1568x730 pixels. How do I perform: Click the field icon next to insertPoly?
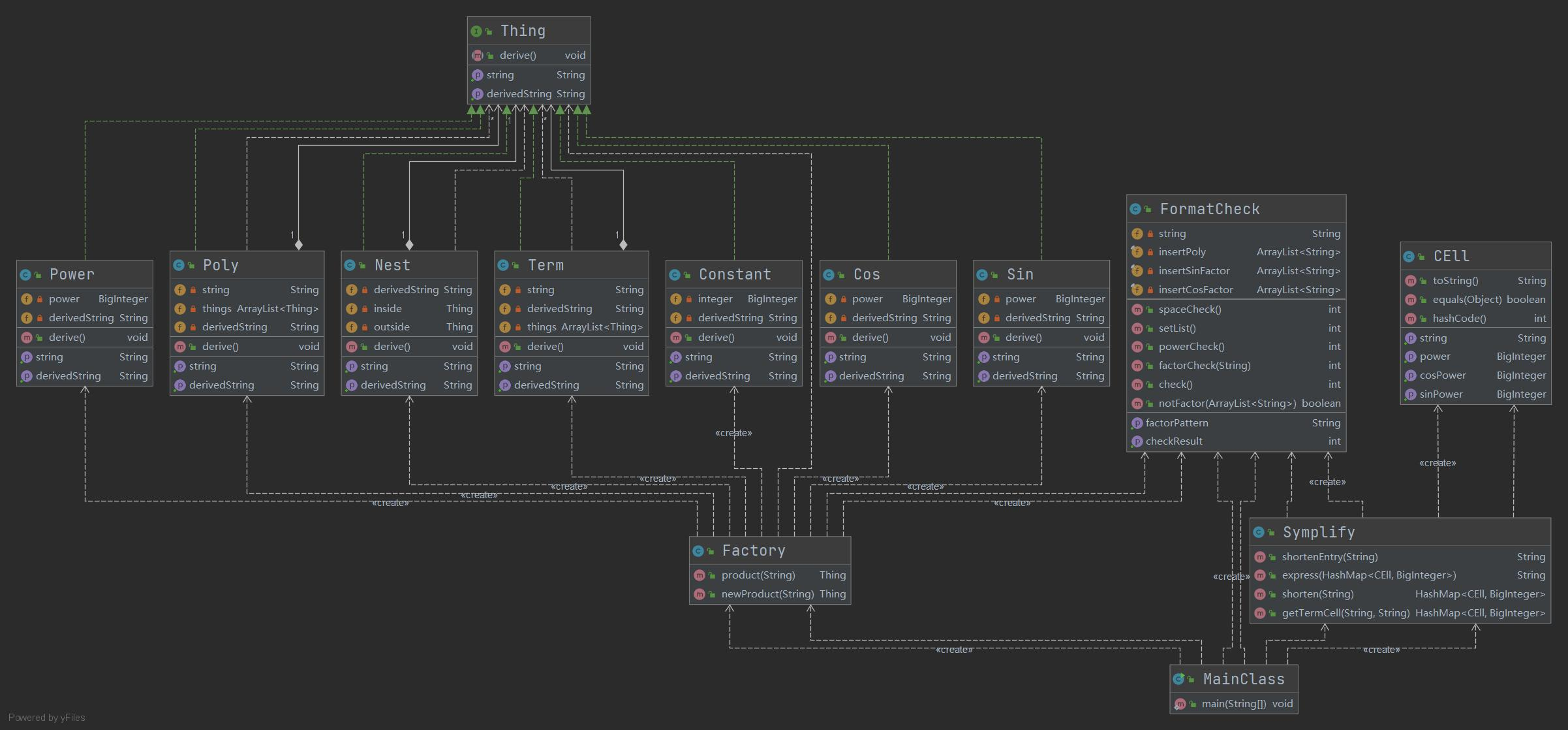click(x=1137, y=252)
